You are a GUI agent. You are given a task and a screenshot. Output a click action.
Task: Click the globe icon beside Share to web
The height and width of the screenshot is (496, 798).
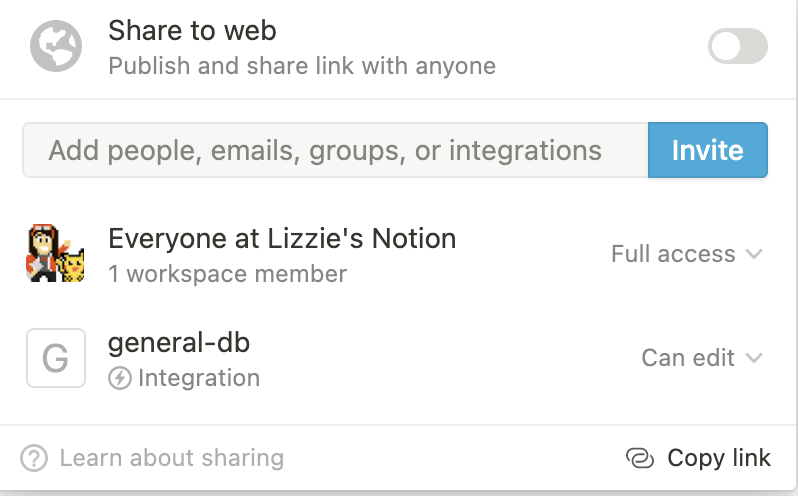[55, 46]
